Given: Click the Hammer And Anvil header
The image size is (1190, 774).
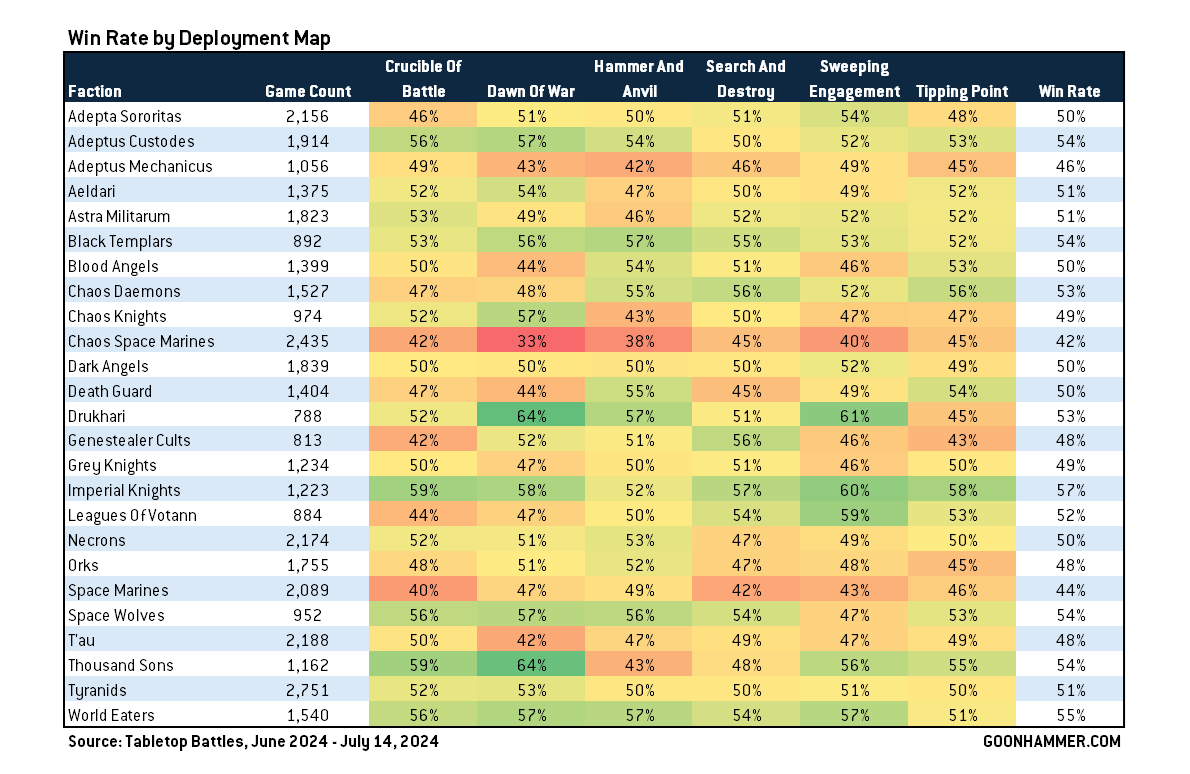Looking at the screenshot, I should [x=639, y=79].
